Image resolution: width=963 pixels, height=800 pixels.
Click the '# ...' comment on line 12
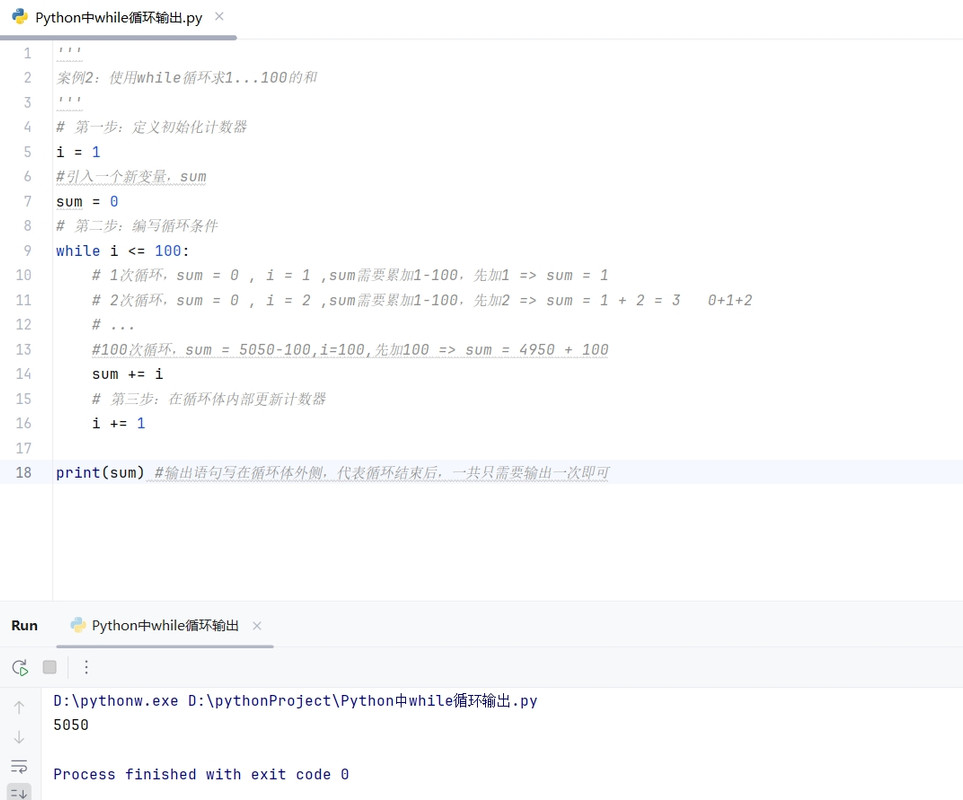pos(113,325)
